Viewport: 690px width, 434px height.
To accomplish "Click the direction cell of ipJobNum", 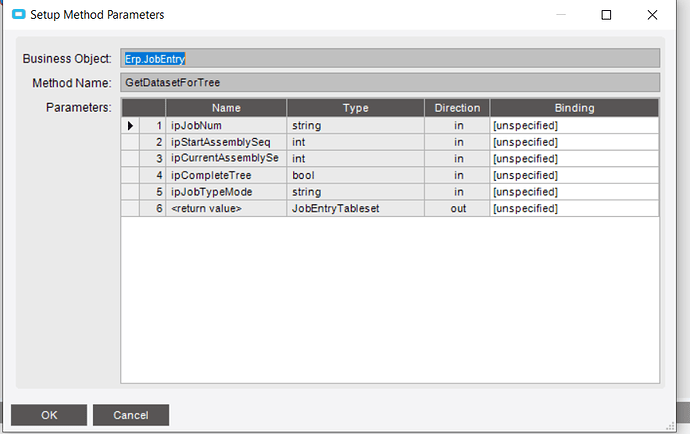I will pyautogui.click(x=457, y=125).
